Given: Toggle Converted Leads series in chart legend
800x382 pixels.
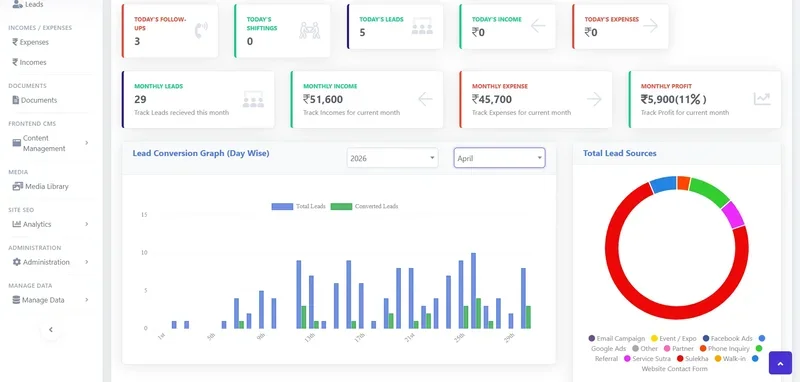Looking at the screenshot, I should click(x=364, y=207).
